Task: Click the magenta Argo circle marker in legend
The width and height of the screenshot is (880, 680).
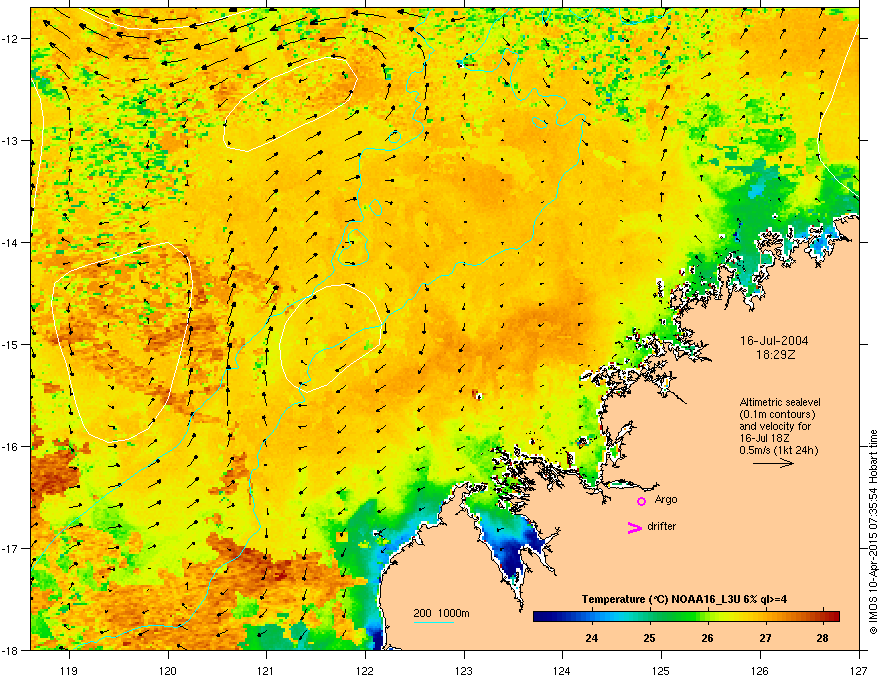Action: coord(641,501)
